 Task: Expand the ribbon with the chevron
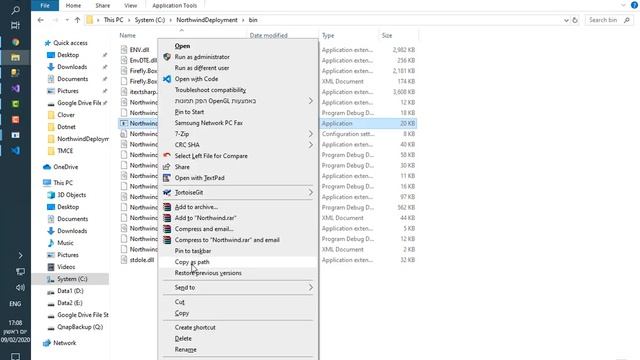pos(623,5)
